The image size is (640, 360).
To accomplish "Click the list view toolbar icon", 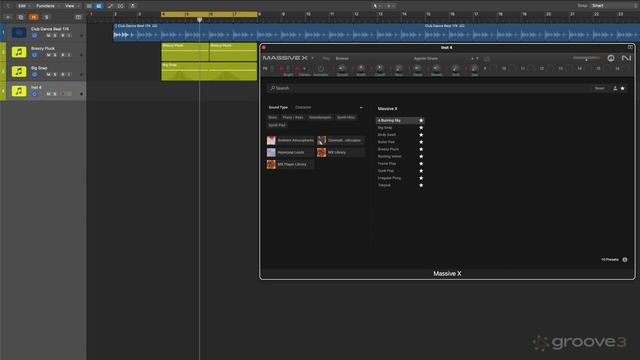I will point(89,6).
